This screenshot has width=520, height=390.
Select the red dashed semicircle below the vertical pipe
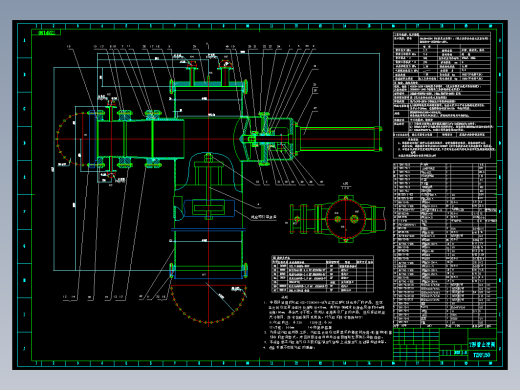coord(209,304)
